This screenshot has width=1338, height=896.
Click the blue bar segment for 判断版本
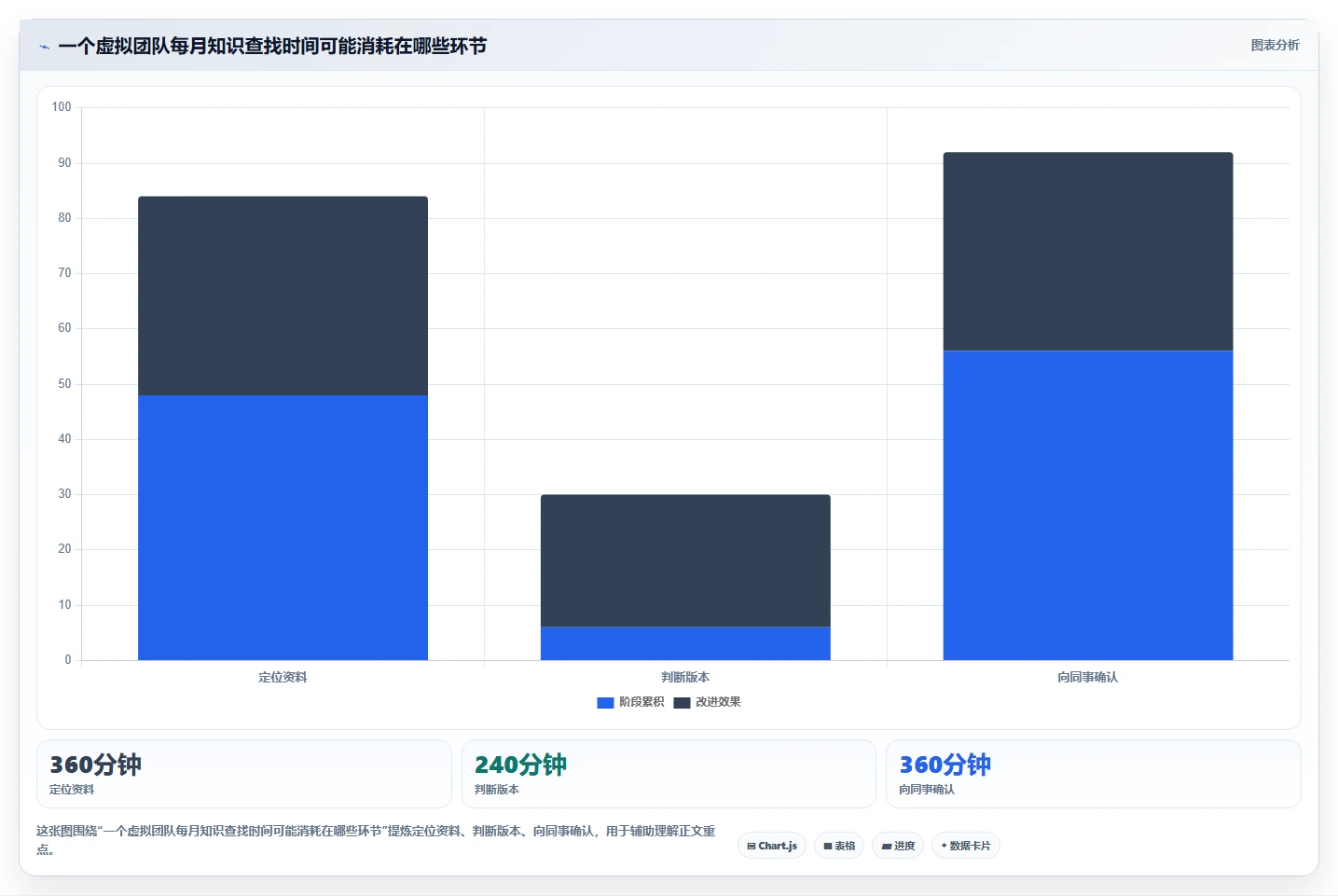click(685, 643)
